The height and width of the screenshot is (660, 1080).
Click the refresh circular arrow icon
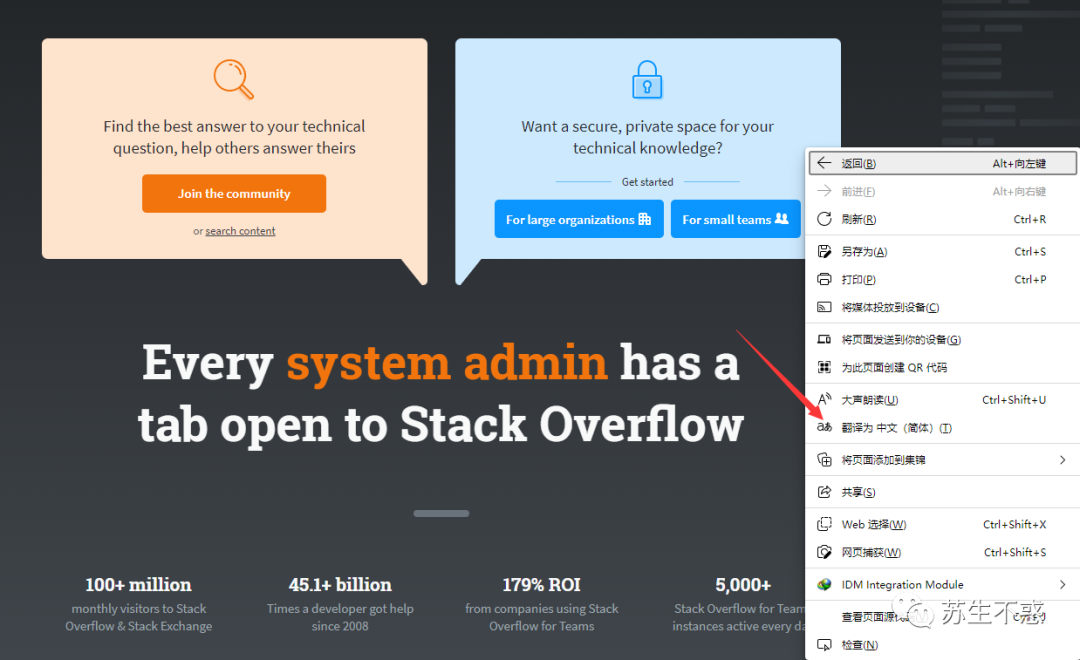pyautogui.click(x=824, y=219)
